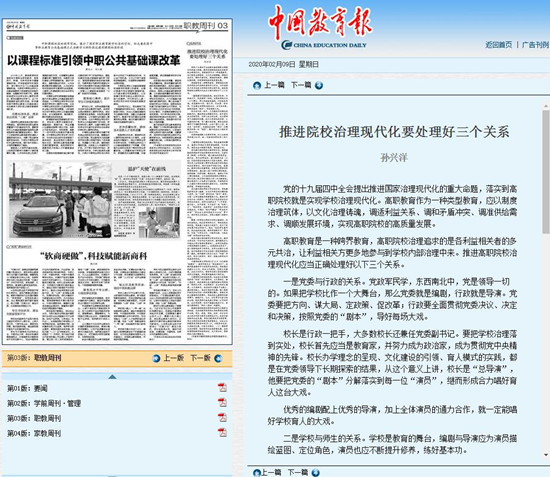Screen dimensions: 550x477
Task: Click author name 孙兴洋
Action: pos(394,157)
